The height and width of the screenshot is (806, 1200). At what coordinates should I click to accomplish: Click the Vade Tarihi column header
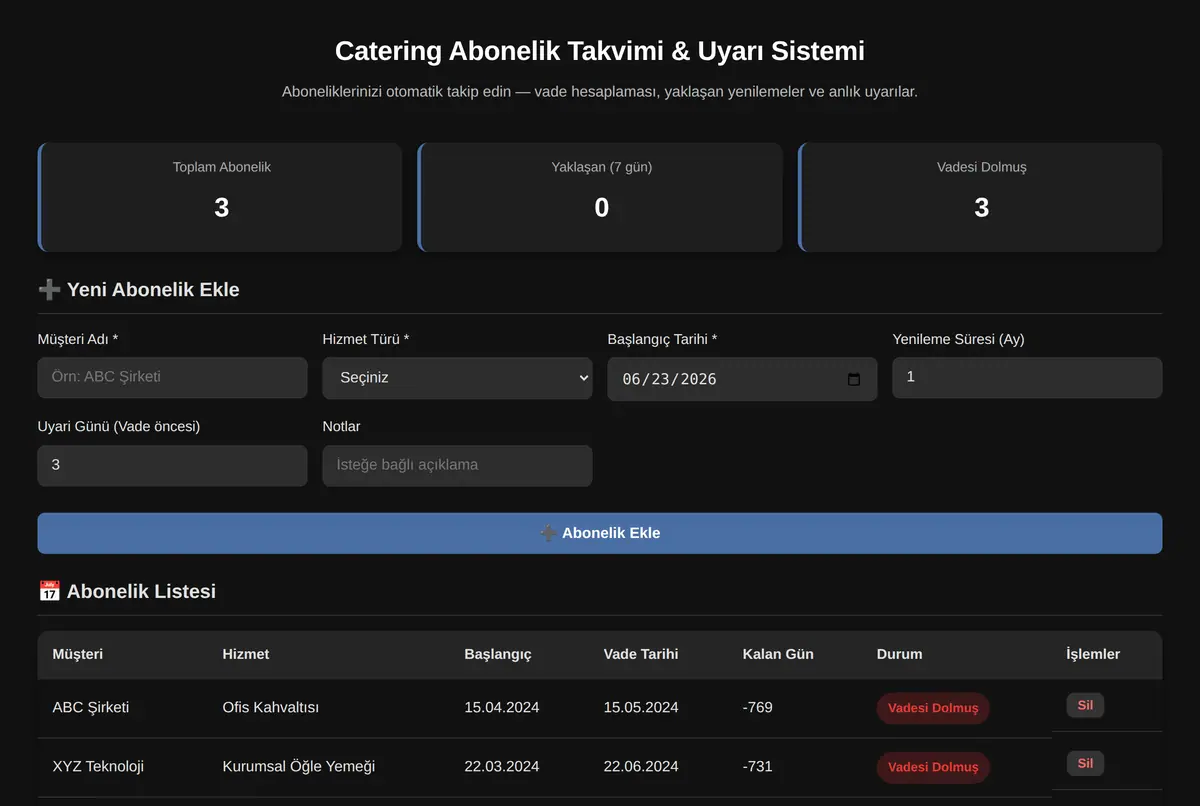(x=641, y=654)
